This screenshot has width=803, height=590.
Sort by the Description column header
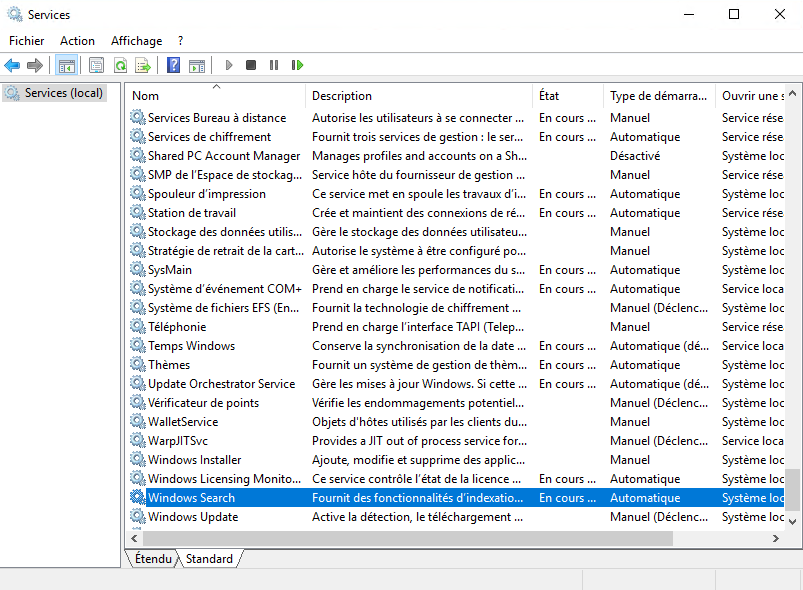pyautogui.click(x=419, y=96)
